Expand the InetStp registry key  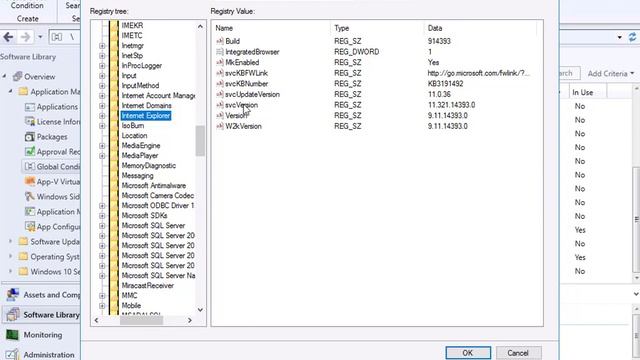point(102,56)
